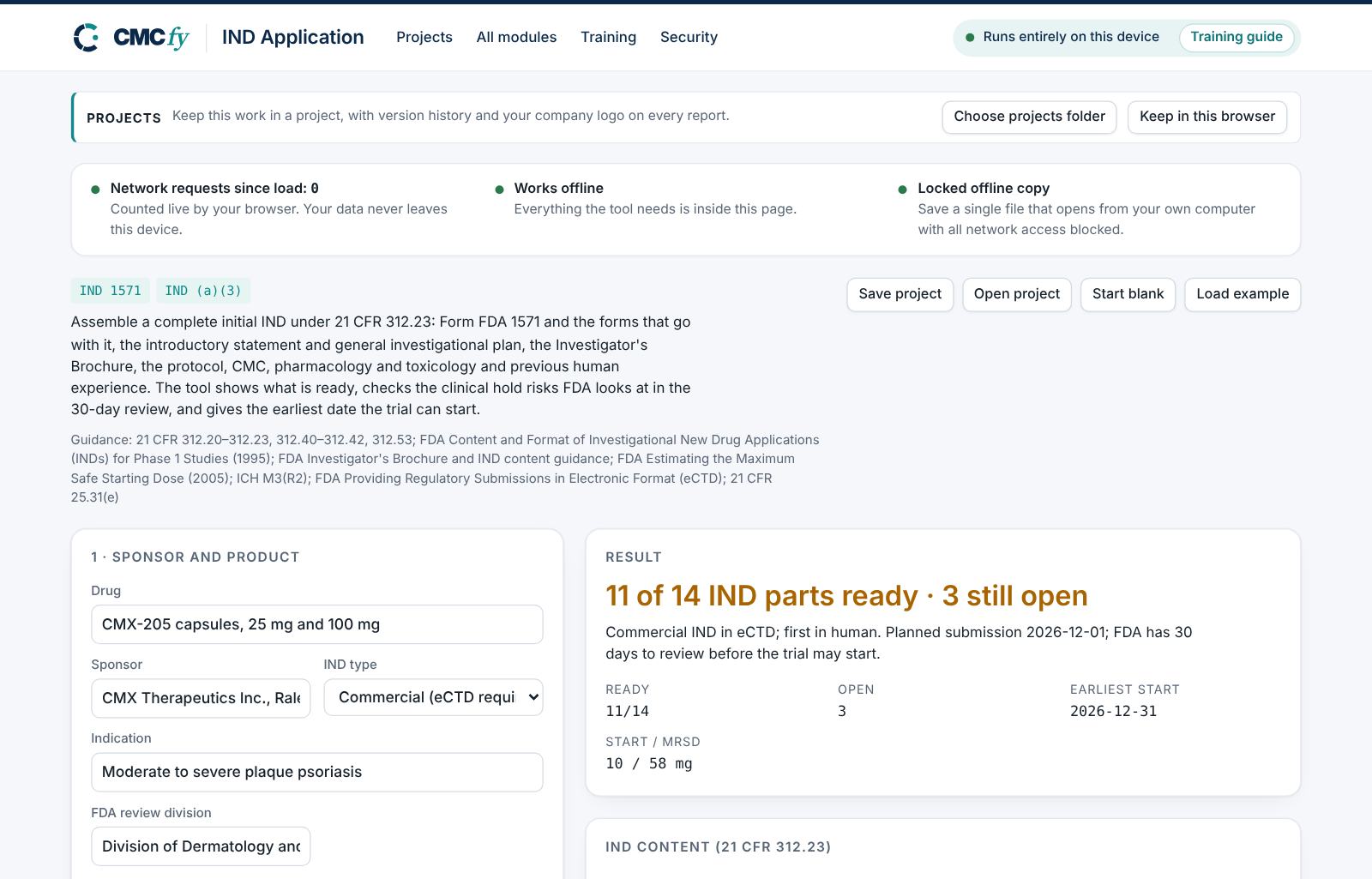
Task: Click the Earliest start value 2026-12-31
Action: point(1113,711)
